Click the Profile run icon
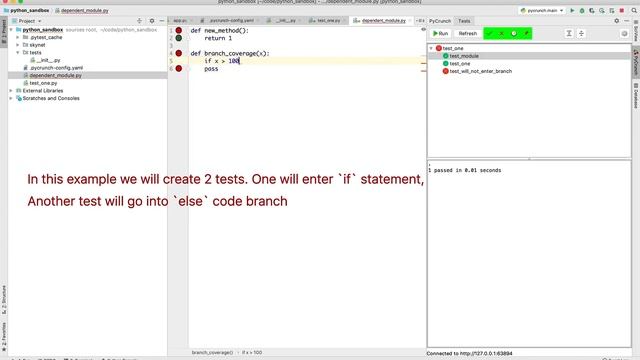The image size is (640, 360). [x=602, y=10]
